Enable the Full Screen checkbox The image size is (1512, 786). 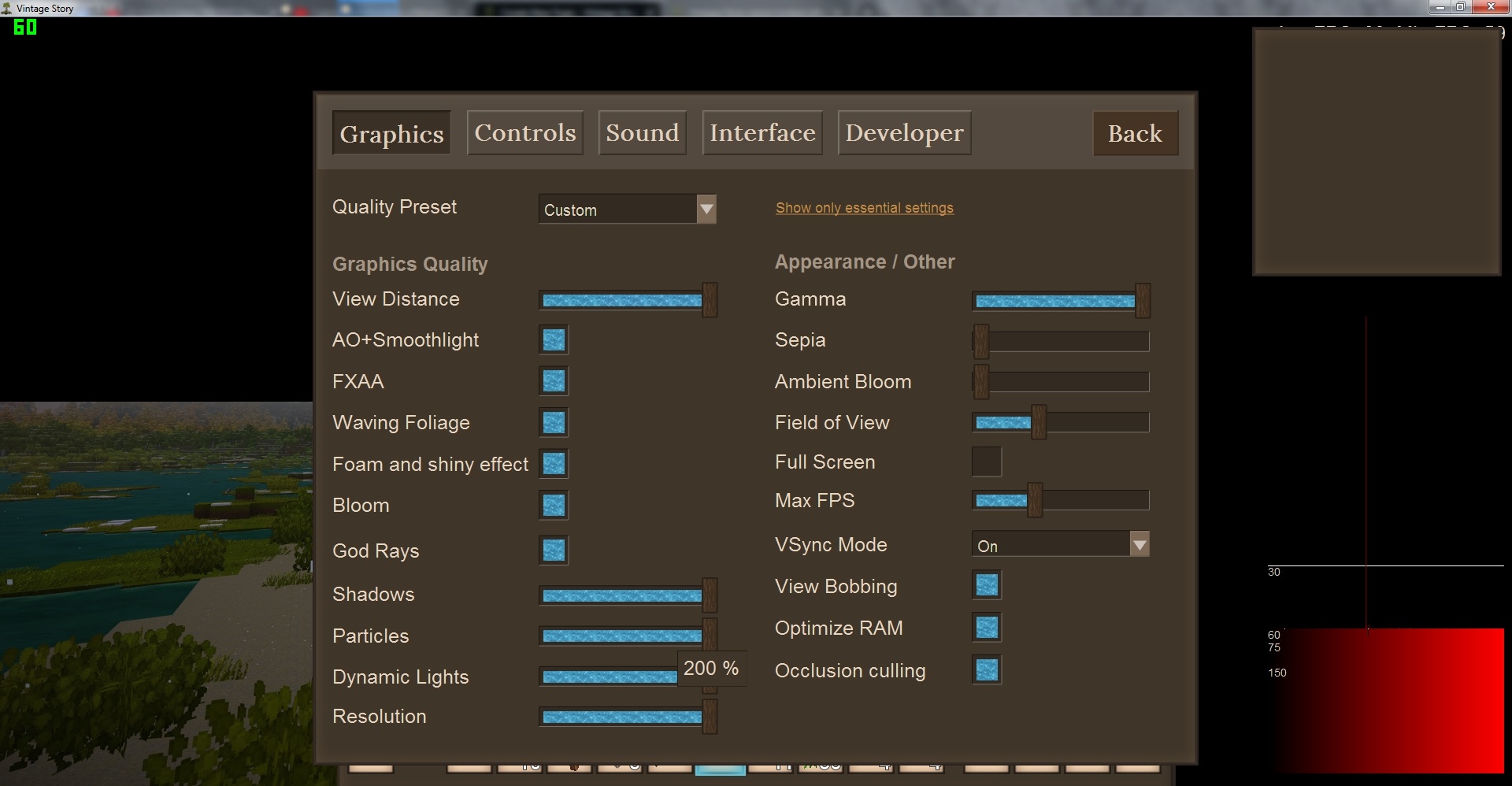point(986,462)
